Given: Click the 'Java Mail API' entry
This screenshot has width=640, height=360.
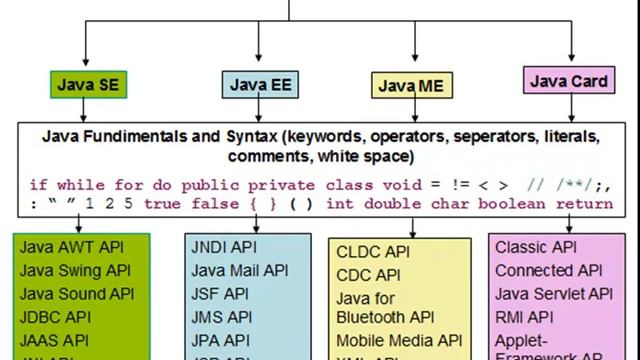Looking at the screenshot, I should [x=240, y=270].
